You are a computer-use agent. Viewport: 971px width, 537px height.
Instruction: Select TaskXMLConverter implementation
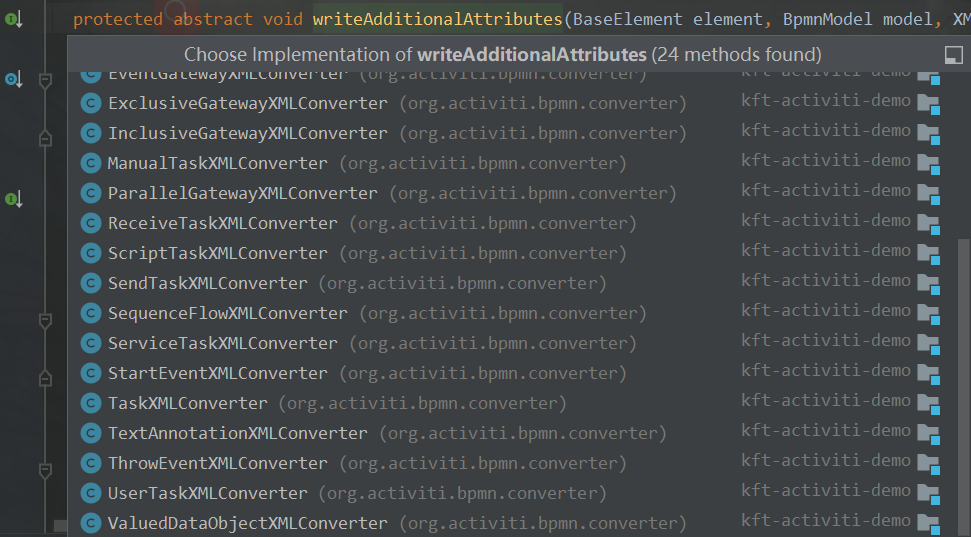click(x=514, y=403)
